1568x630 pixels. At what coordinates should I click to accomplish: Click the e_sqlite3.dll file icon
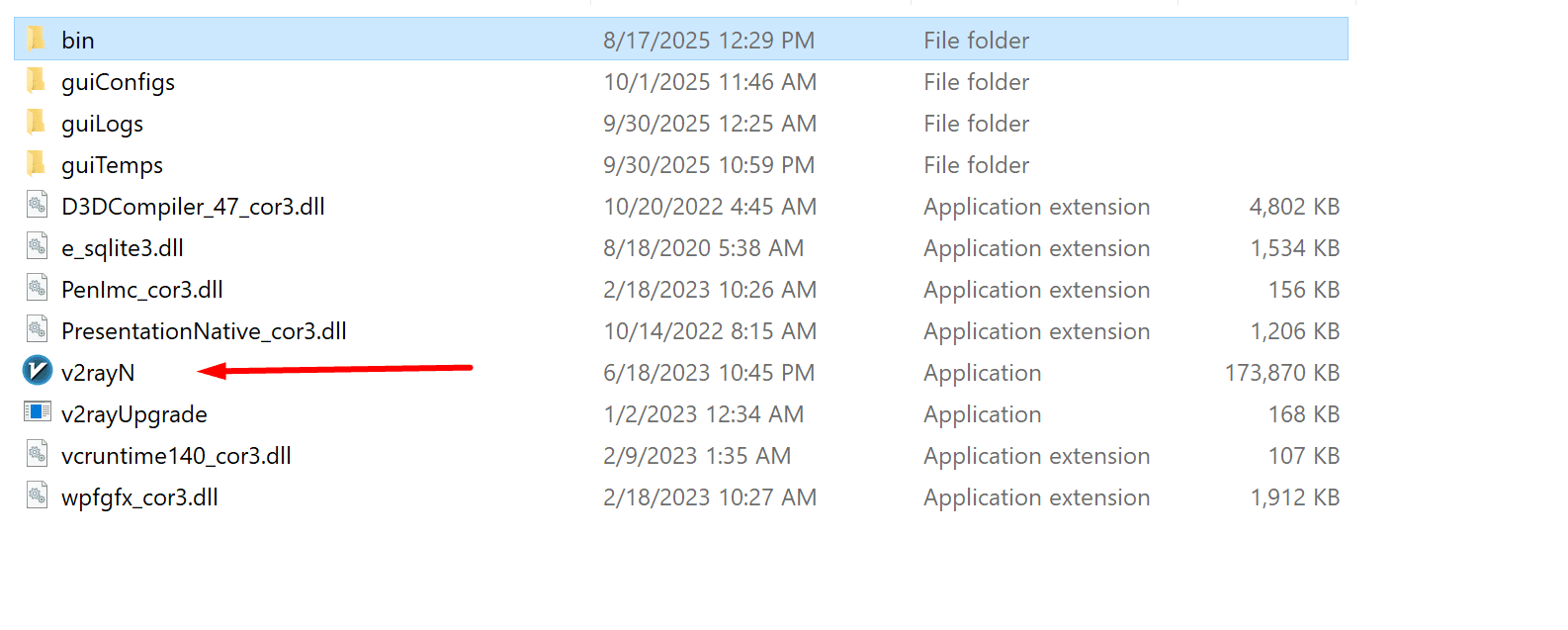(x=38, y=246)
